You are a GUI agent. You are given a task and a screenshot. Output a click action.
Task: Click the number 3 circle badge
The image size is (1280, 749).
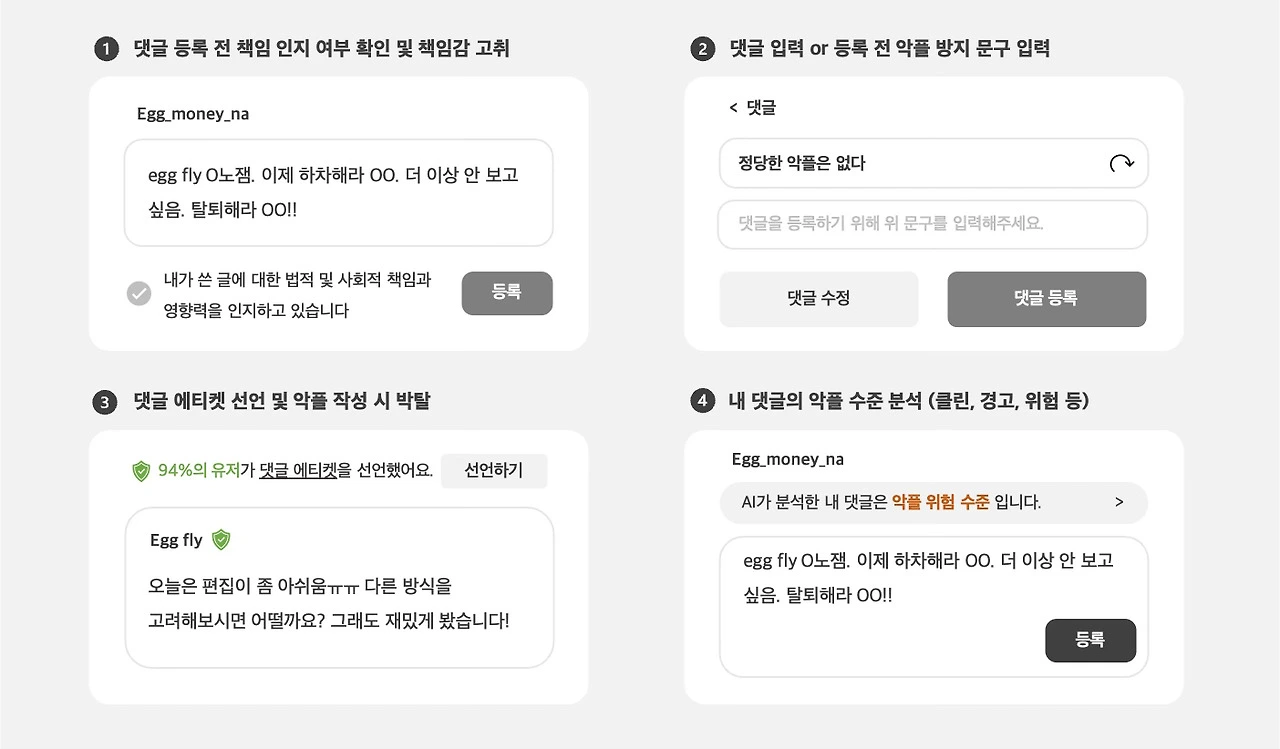tap(106, 402)
